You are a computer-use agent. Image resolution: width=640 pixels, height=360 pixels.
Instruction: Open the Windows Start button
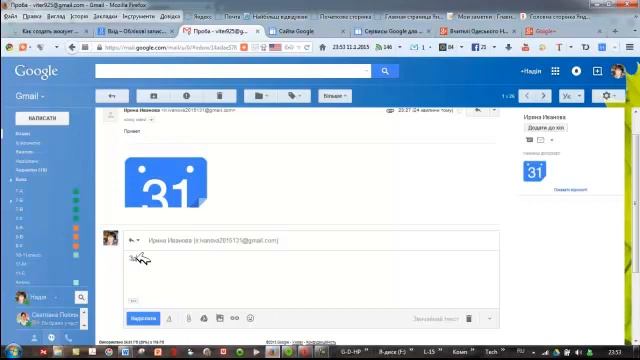pyautogui.click(x=13, y=352)
